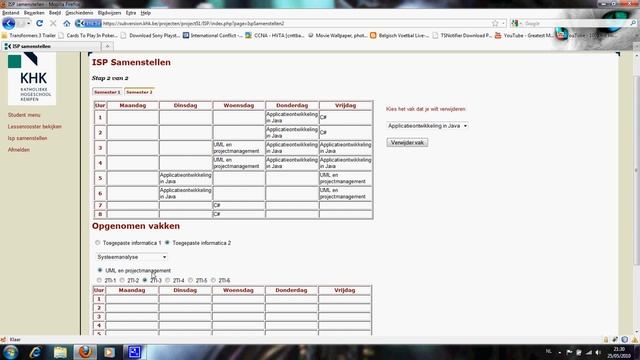This screenshot has width=640, height=360.
Task: Open Bestand menu
Action: tap(11, 13)
